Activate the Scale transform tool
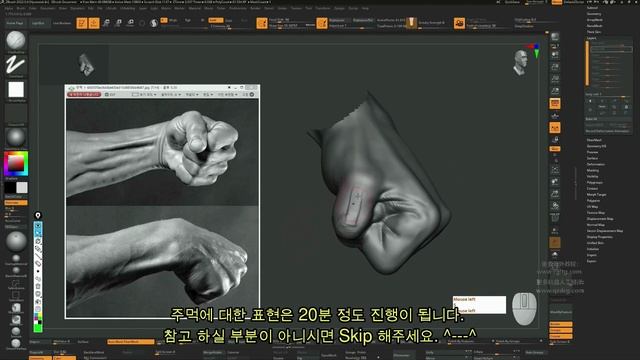 click(x=118, y=23)
